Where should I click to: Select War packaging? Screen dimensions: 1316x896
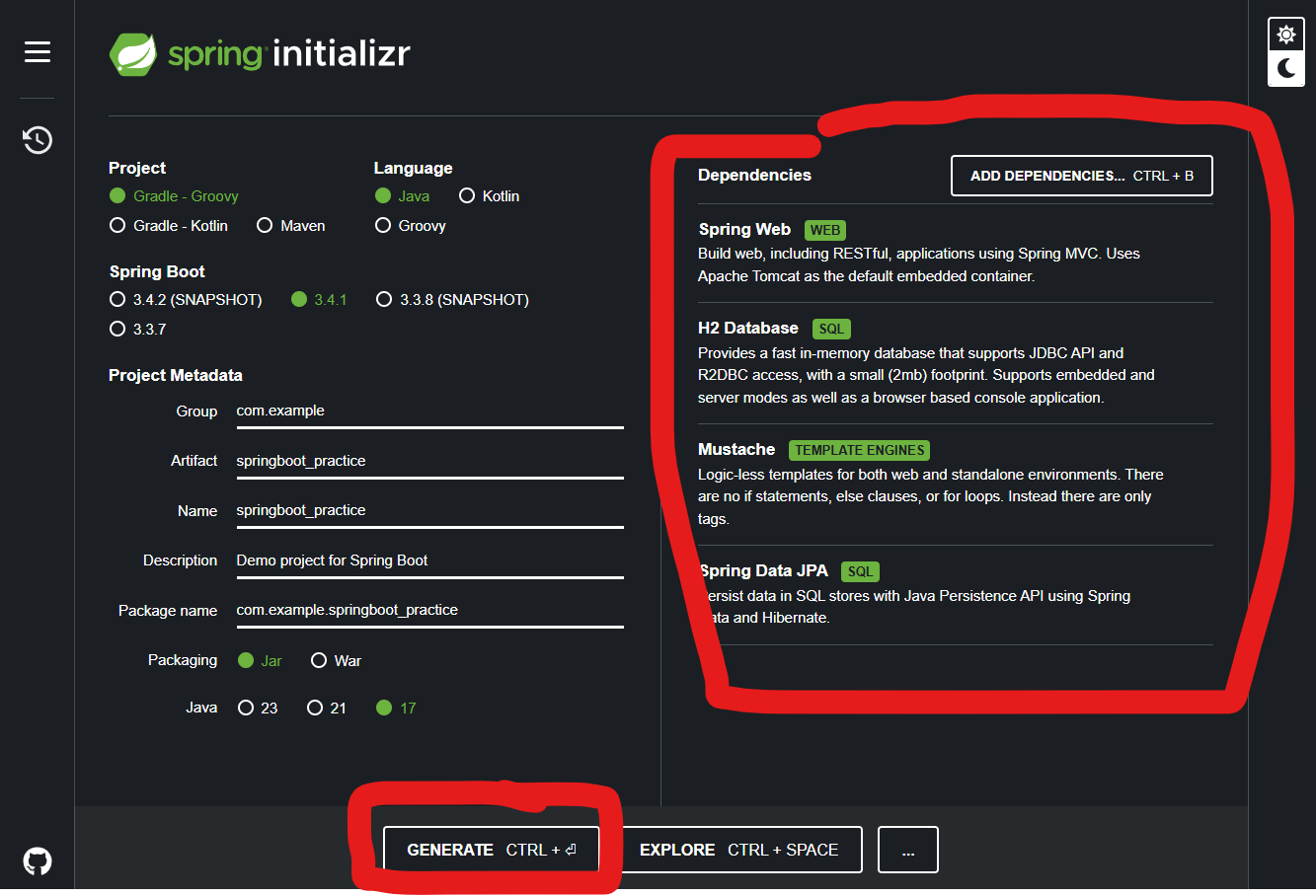pos(336,661)
